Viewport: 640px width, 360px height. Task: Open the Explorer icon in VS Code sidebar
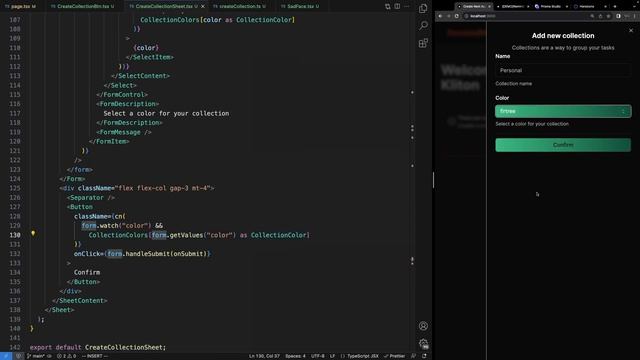pos(423,8)
